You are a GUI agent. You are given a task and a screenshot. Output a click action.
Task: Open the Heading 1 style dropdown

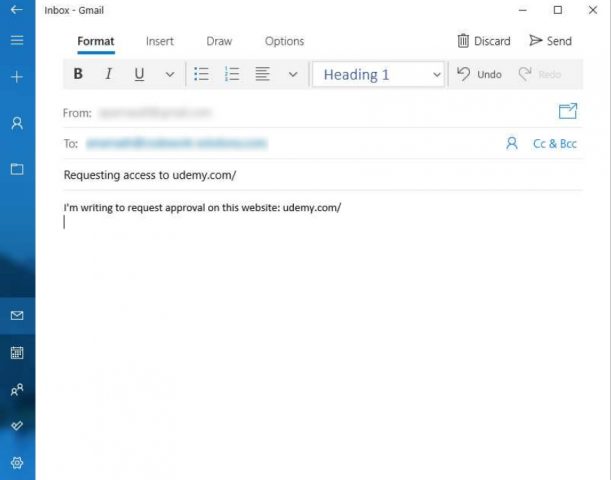point(379,74)
